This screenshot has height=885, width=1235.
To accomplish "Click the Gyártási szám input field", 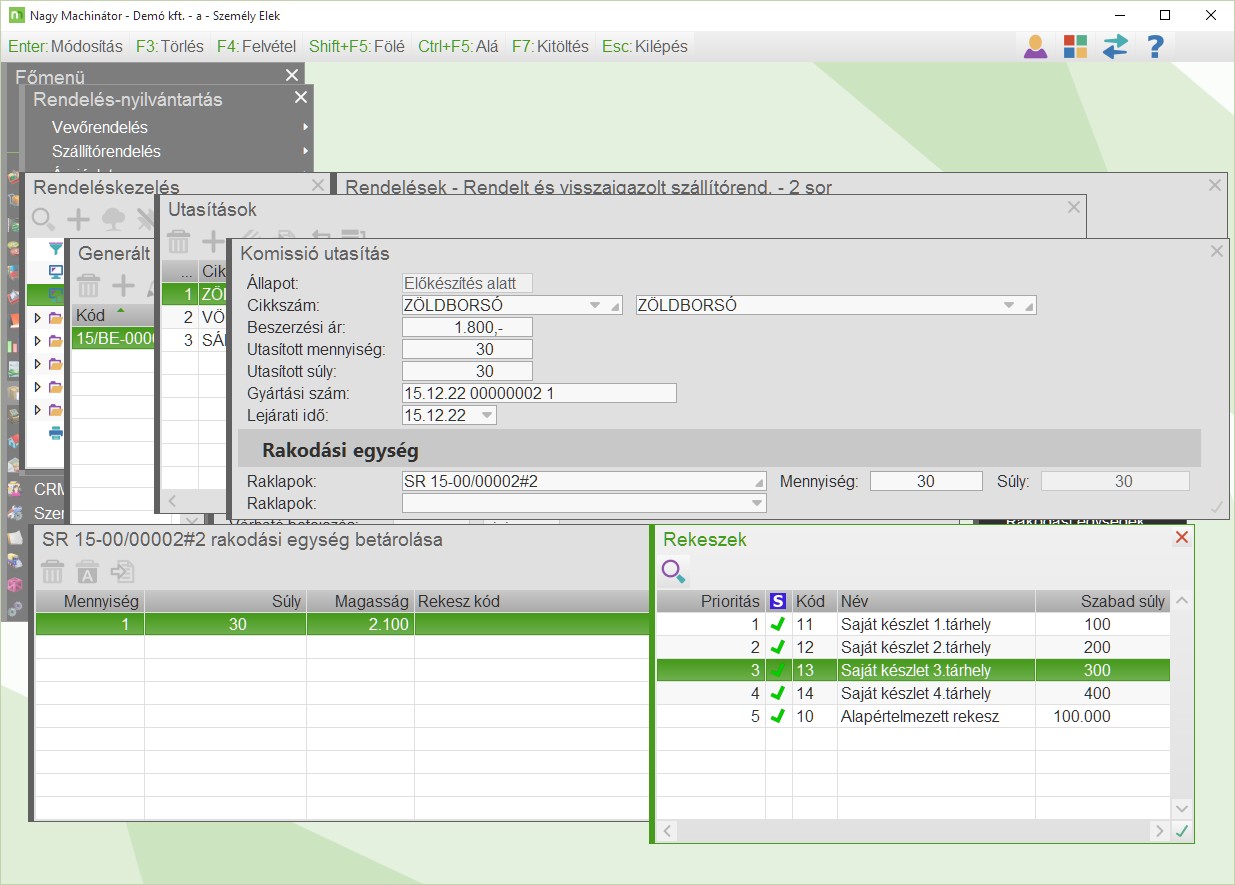I will tap(539, 393).
